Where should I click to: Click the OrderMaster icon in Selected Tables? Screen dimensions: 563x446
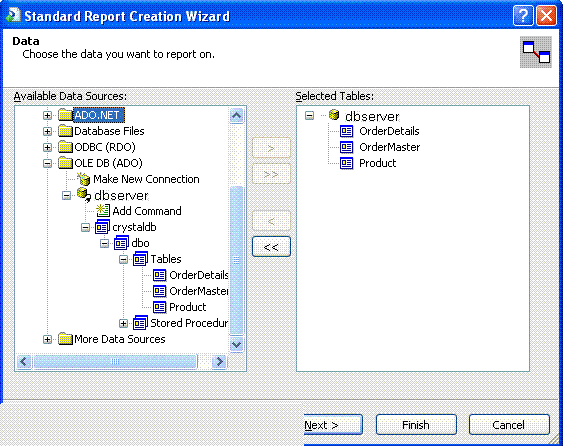[346, 147]
